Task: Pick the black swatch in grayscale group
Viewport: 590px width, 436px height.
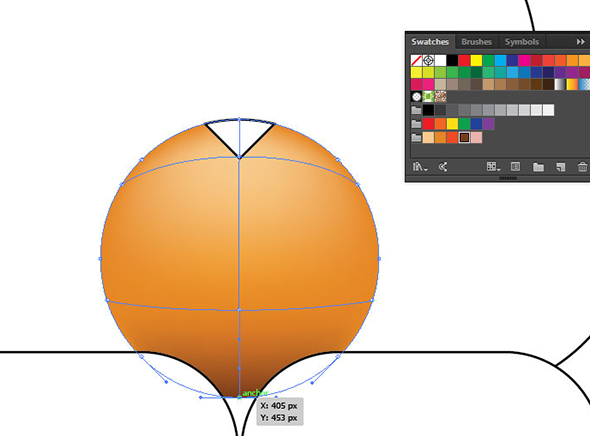Action: tap(428, 110)
